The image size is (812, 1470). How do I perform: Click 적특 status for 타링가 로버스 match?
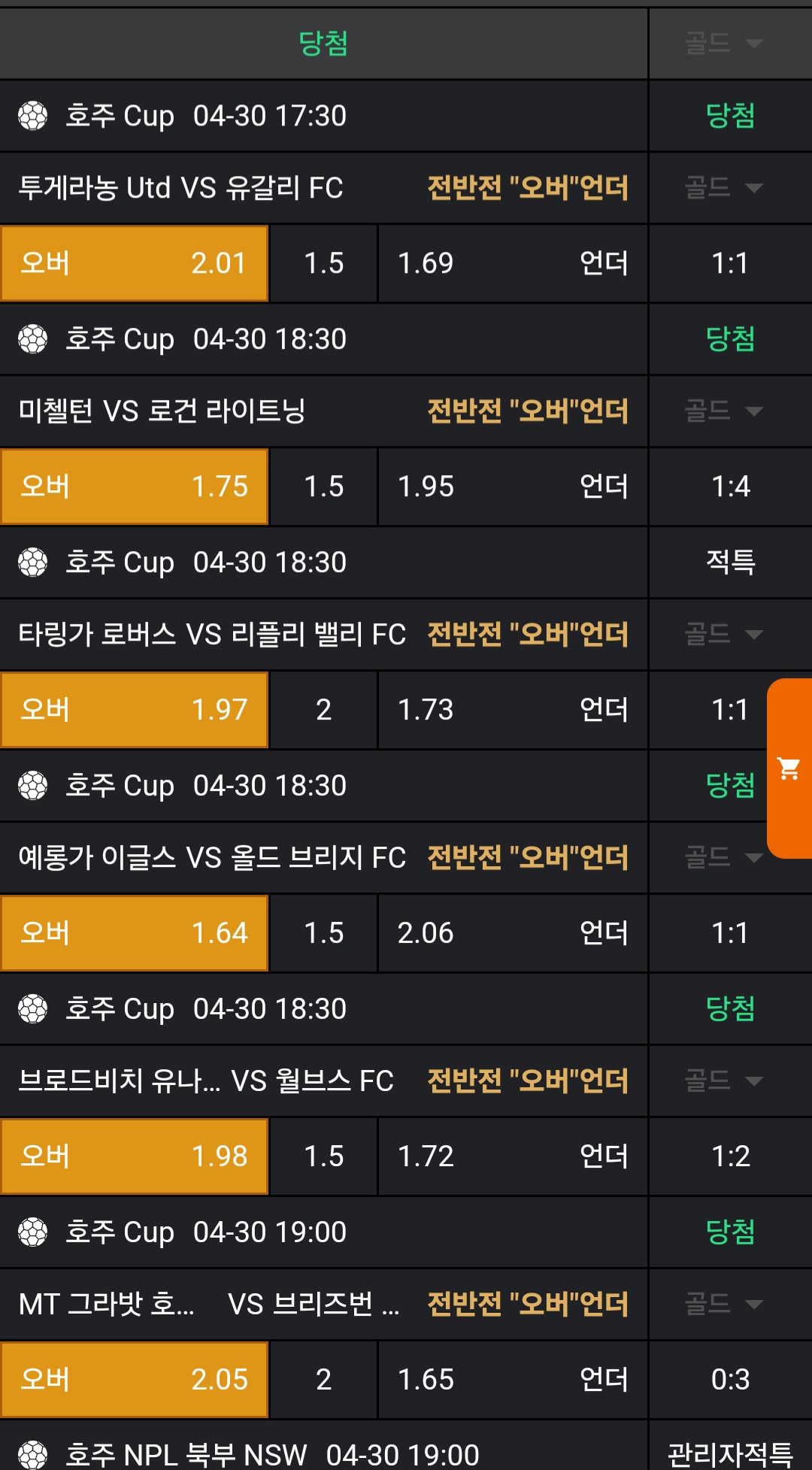tap(730, 562)
